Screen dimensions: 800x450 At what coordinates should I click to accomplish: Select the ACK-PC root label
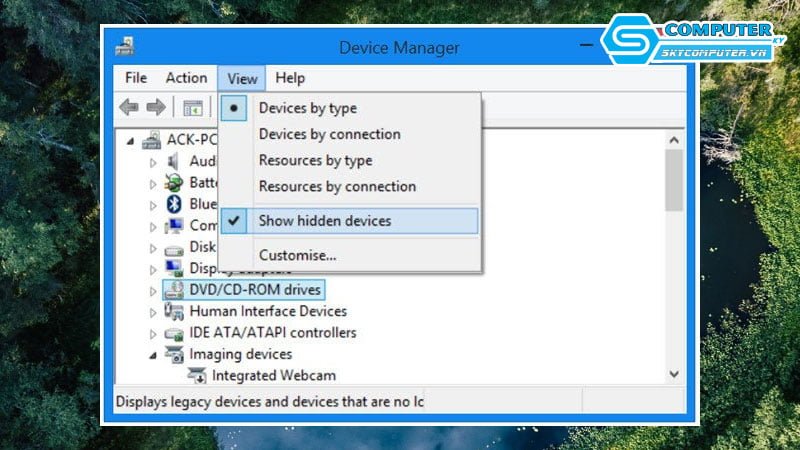click(x=192, y=140)
